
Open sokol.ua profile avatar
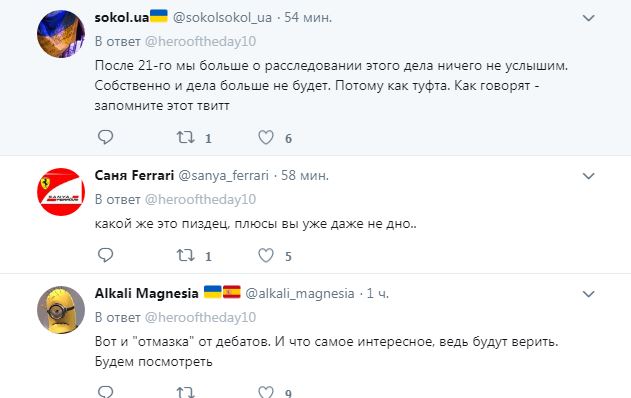tap(61, 34)
